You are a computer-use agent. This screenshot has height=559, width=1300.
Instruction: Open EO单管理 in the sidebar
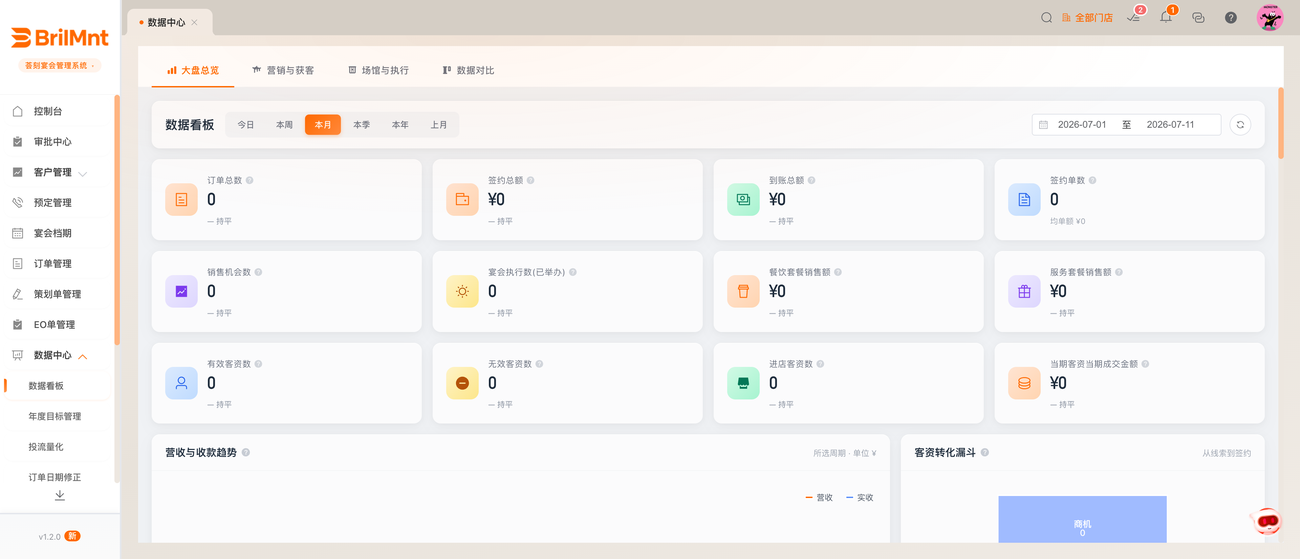(x=58, y=325)
